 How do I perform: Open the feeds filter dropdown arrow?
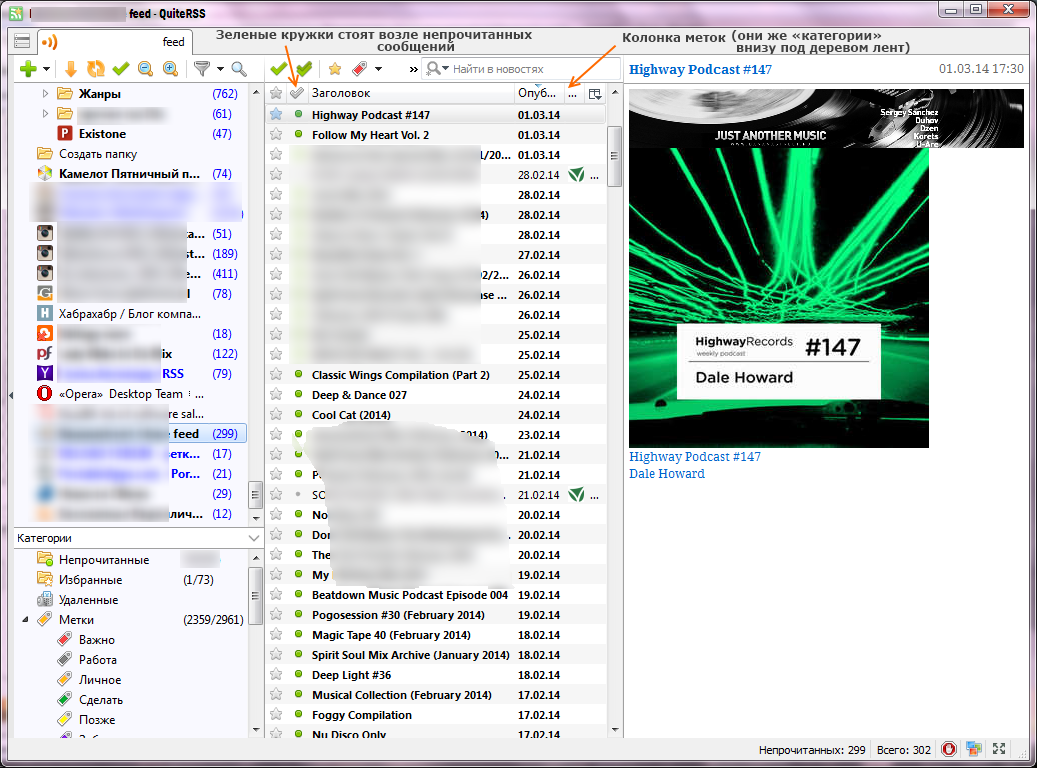[x=220, y=69]
